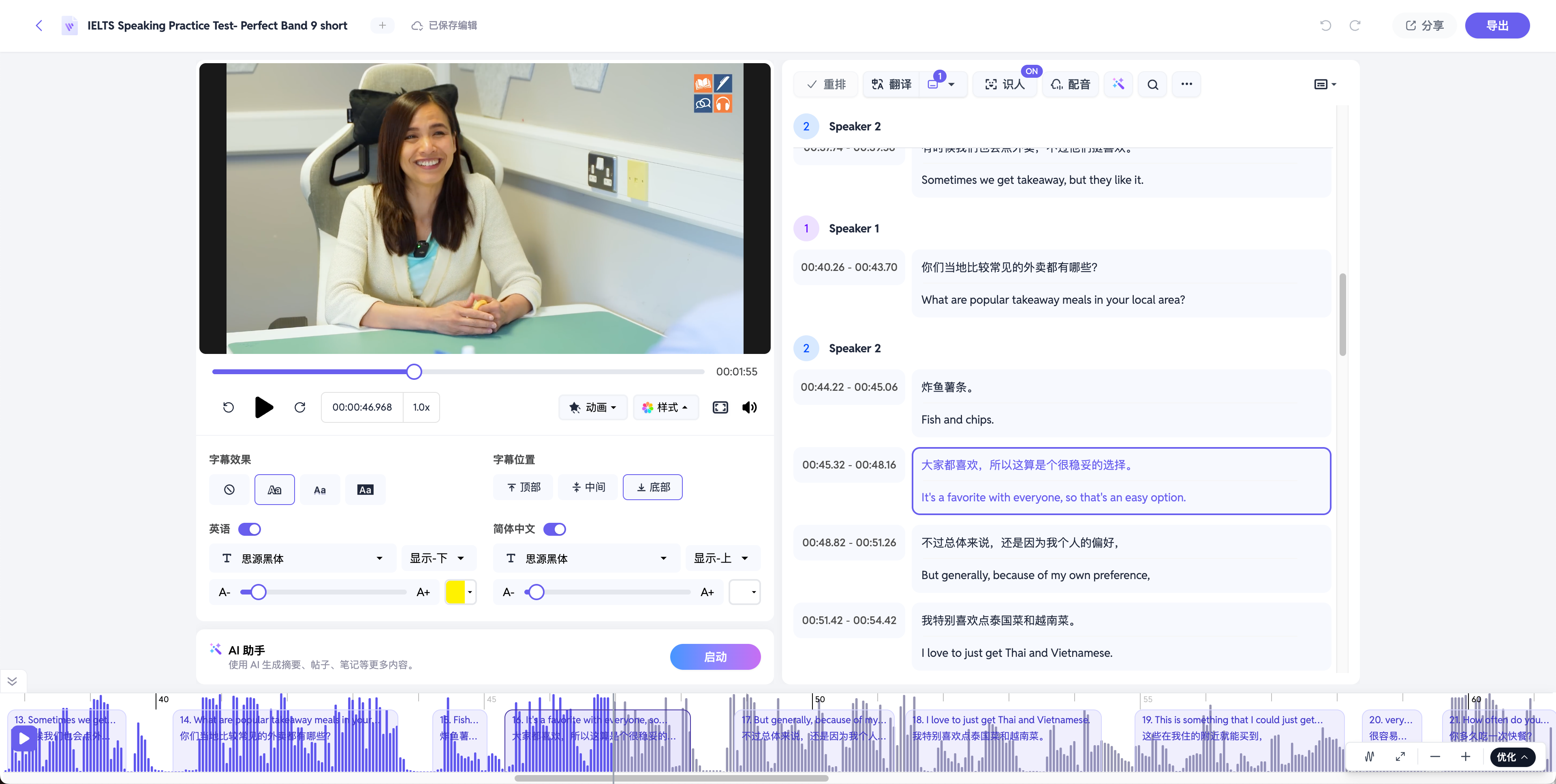The image size is (1556, 784).
Task: Select the 顶部 subtitle position
Action: point(523,487)
